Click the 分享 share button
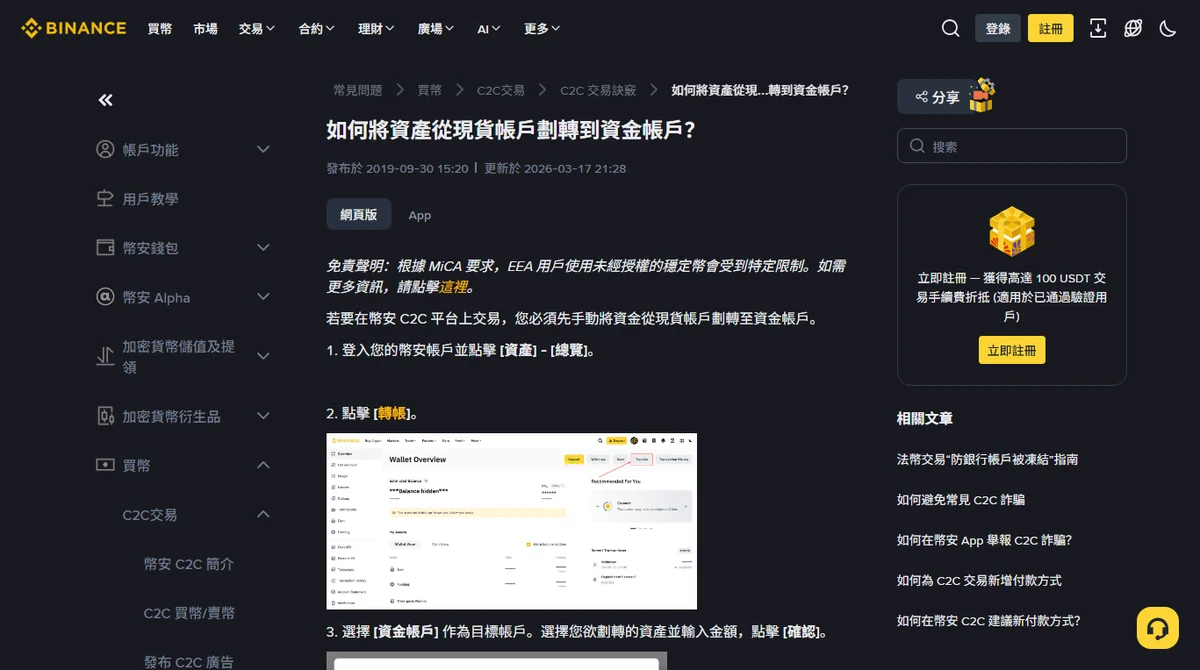The image size is (1200, 670). coord(936,97)
